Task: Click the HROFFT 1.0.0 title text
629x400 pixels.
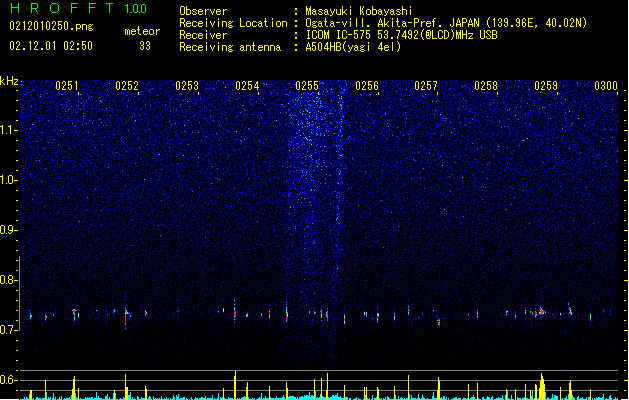Action: (x=78, y=8)
